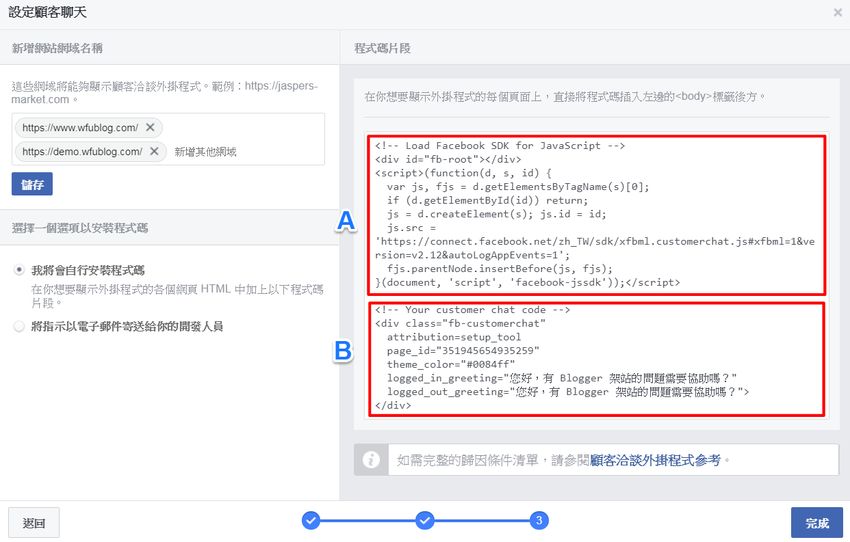The width and height of the screenshot is (850, 542).
Task: Click the logged_in_greeting code line
Action: 562,378
